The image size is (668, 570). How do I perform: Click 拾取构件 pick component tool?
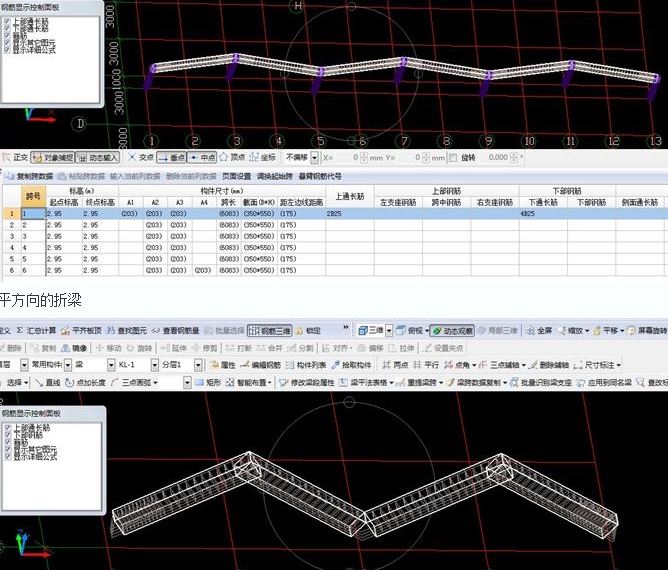(x=352, y=365)
